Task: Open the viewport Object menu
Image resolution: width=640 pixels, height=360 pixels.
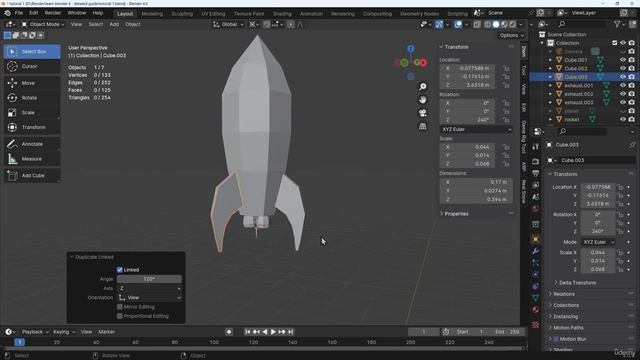Action: [x=133, y=24]
